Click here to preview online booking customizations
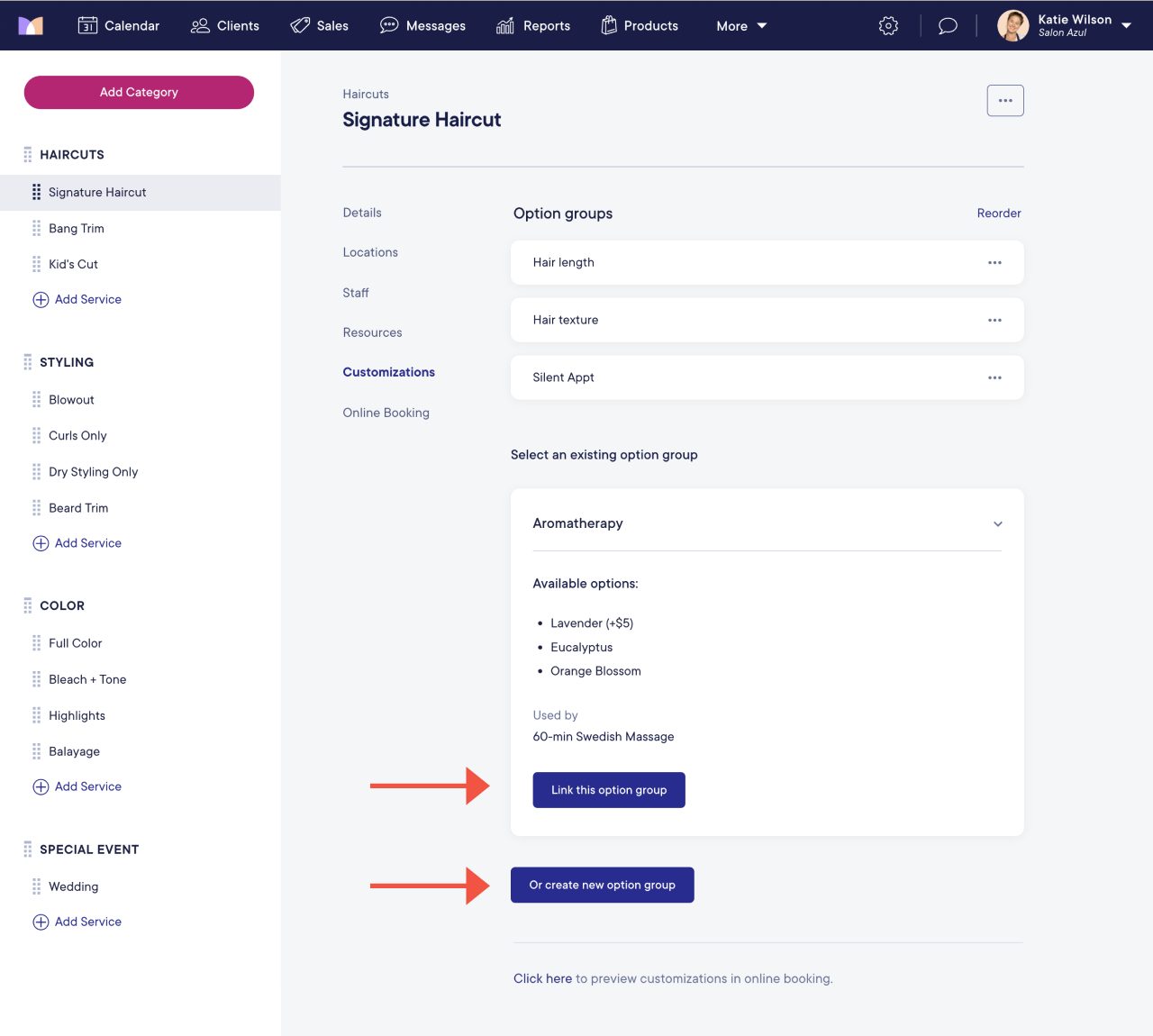The width and height of the screenshot is (1153, 1036). [542, 978]
